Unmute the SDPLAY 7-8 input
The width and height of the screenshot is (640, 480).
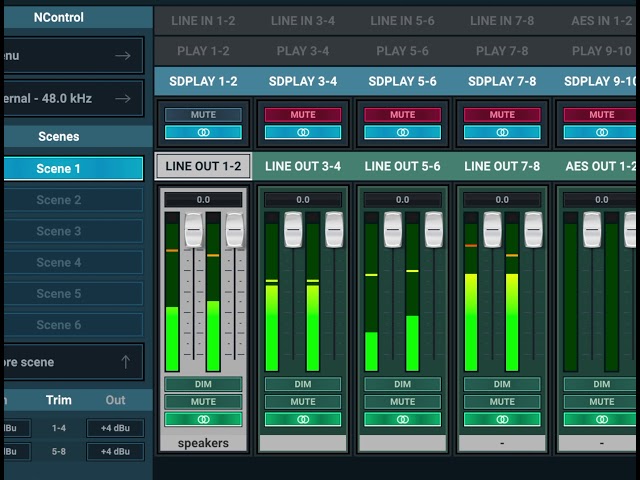(502, 115)
